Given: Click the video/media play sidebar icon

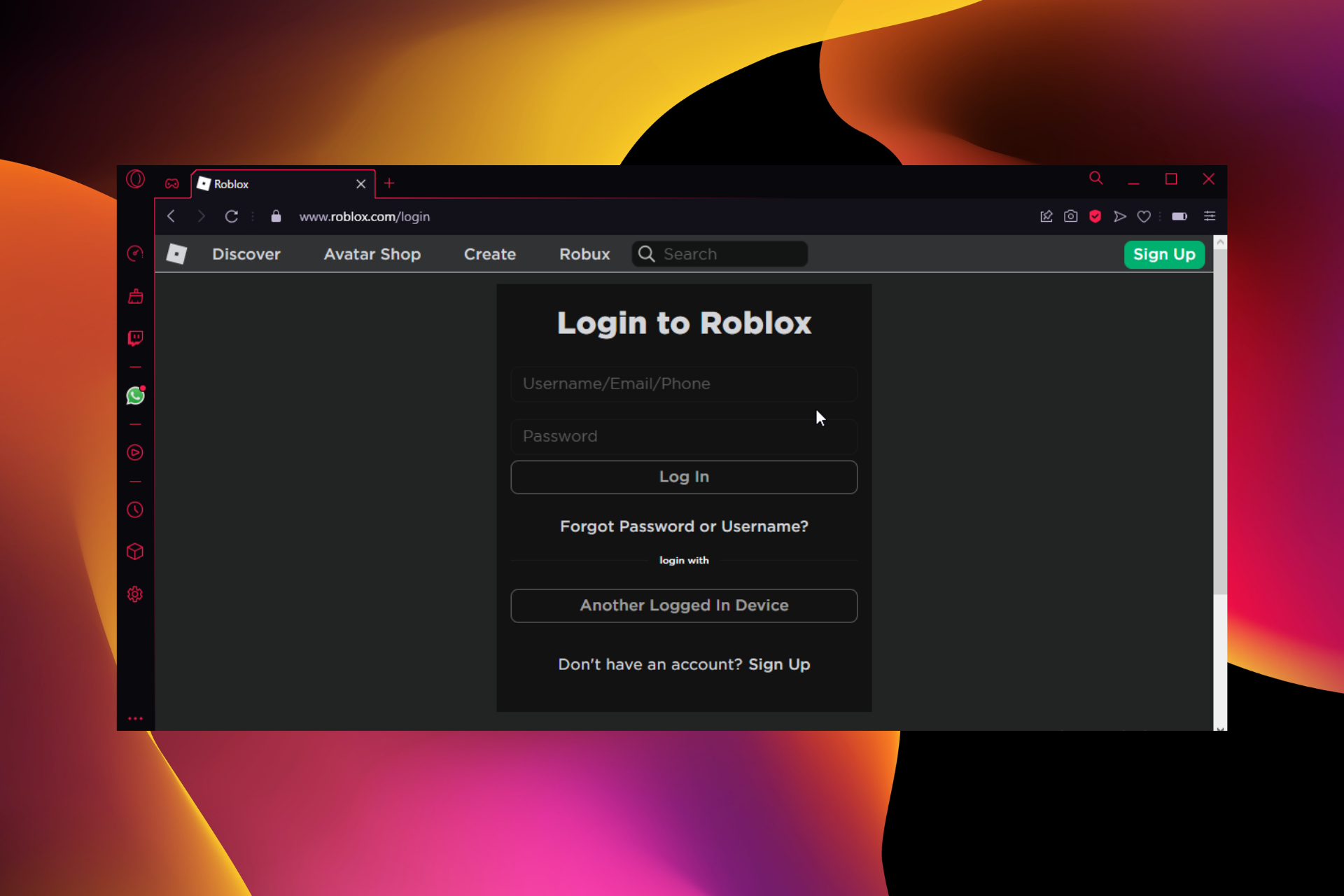Looking at the screenshot, I should [136, 453].
